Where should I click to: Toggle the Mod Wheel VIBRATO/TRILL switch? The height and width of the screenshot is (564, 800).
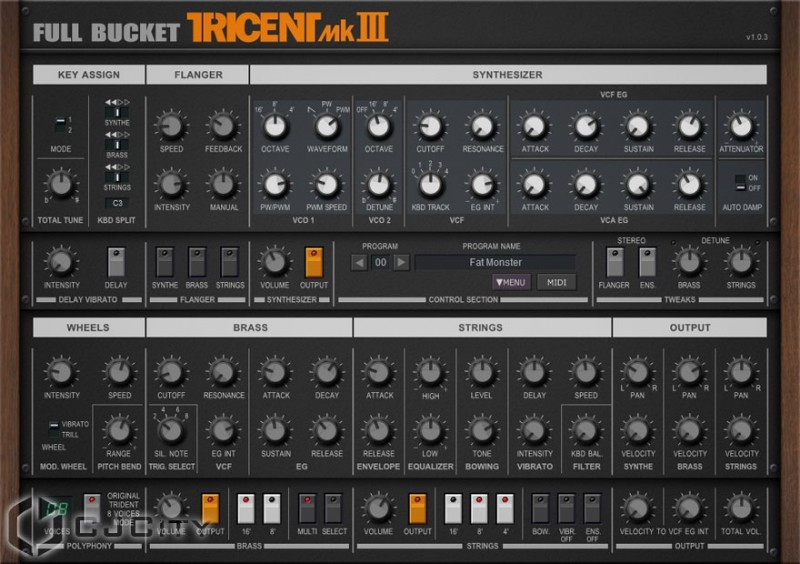click(54, 429)
